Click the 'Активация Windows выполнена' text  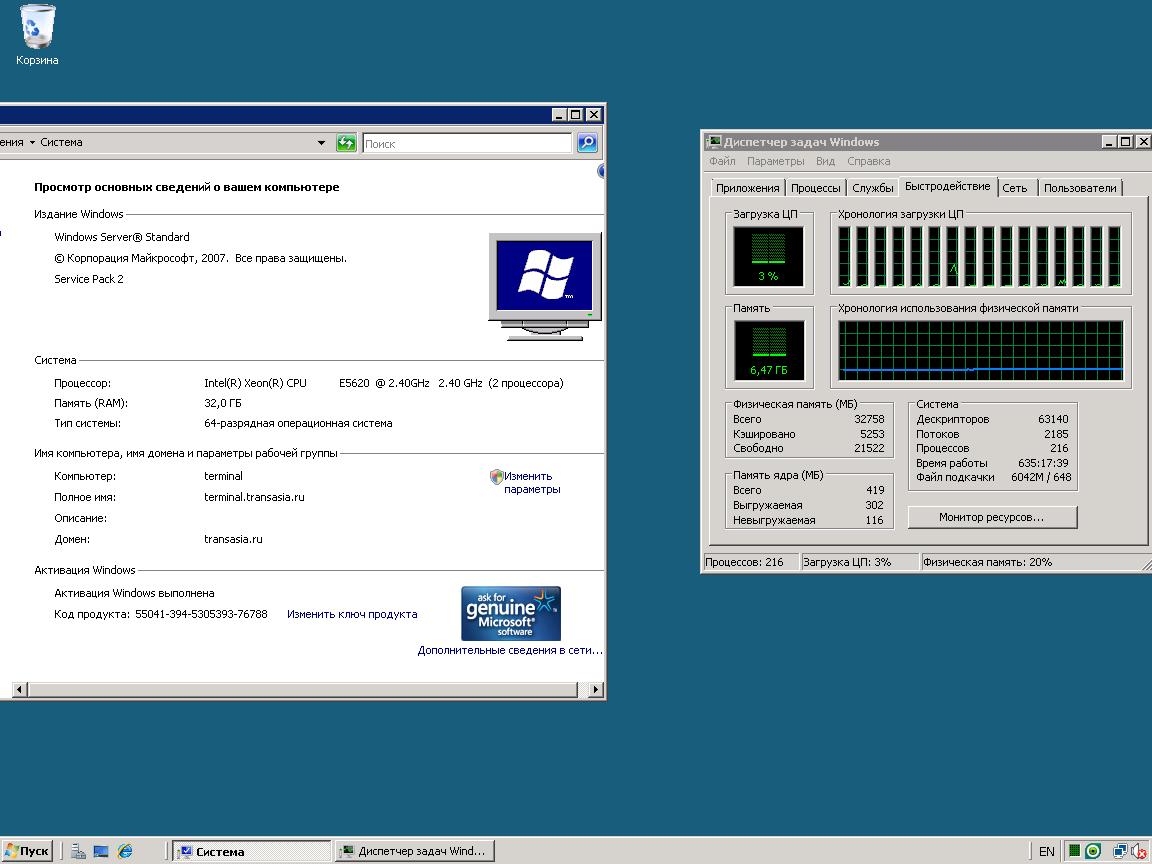[134, 594]
